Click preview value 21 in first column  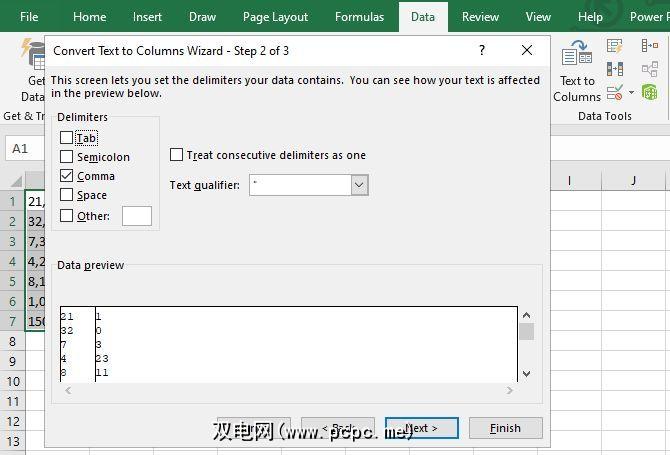point(67,317)
